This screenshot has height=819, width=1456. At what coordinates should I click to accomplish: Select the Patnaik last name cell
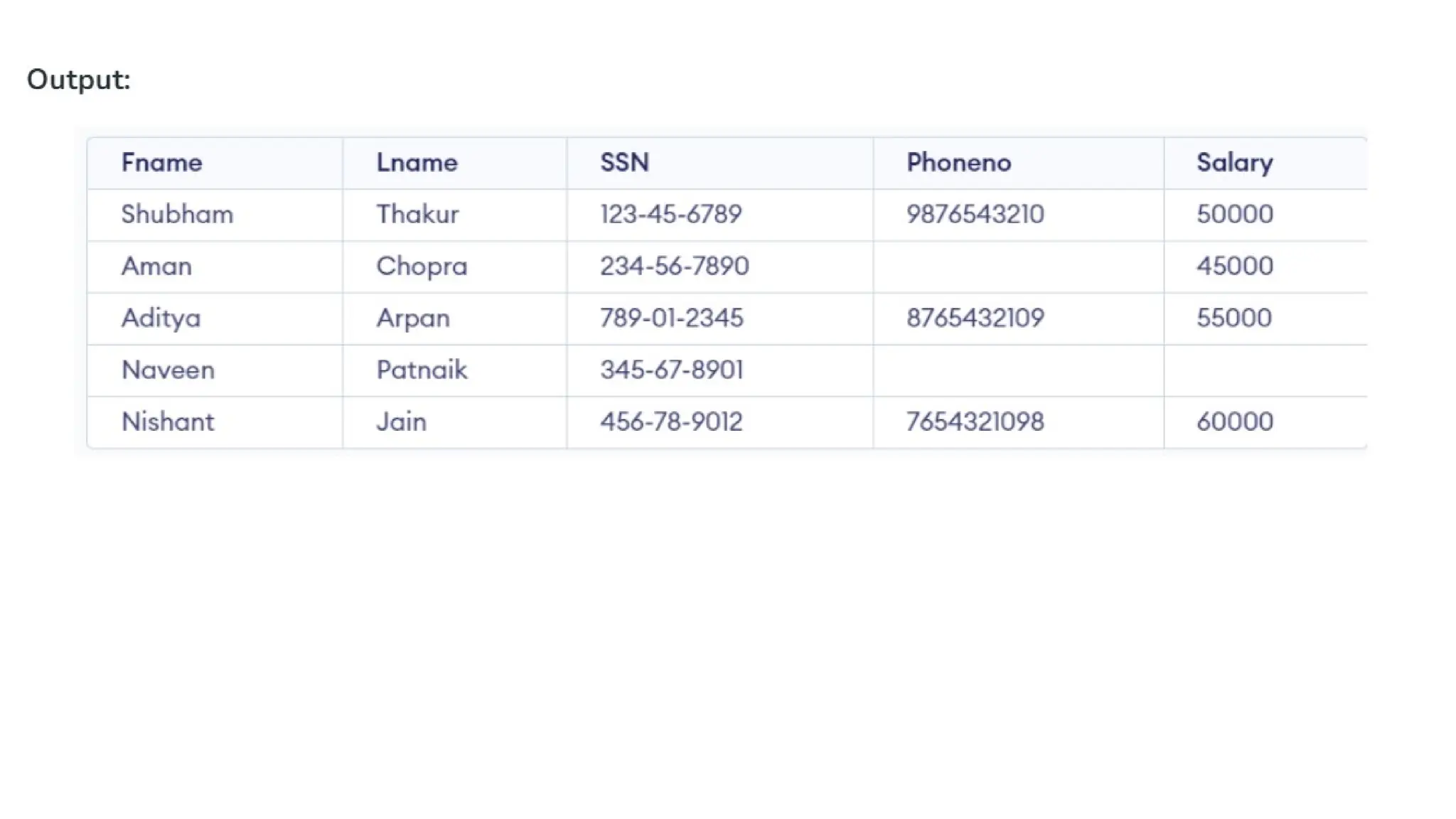tap(422, 370)
